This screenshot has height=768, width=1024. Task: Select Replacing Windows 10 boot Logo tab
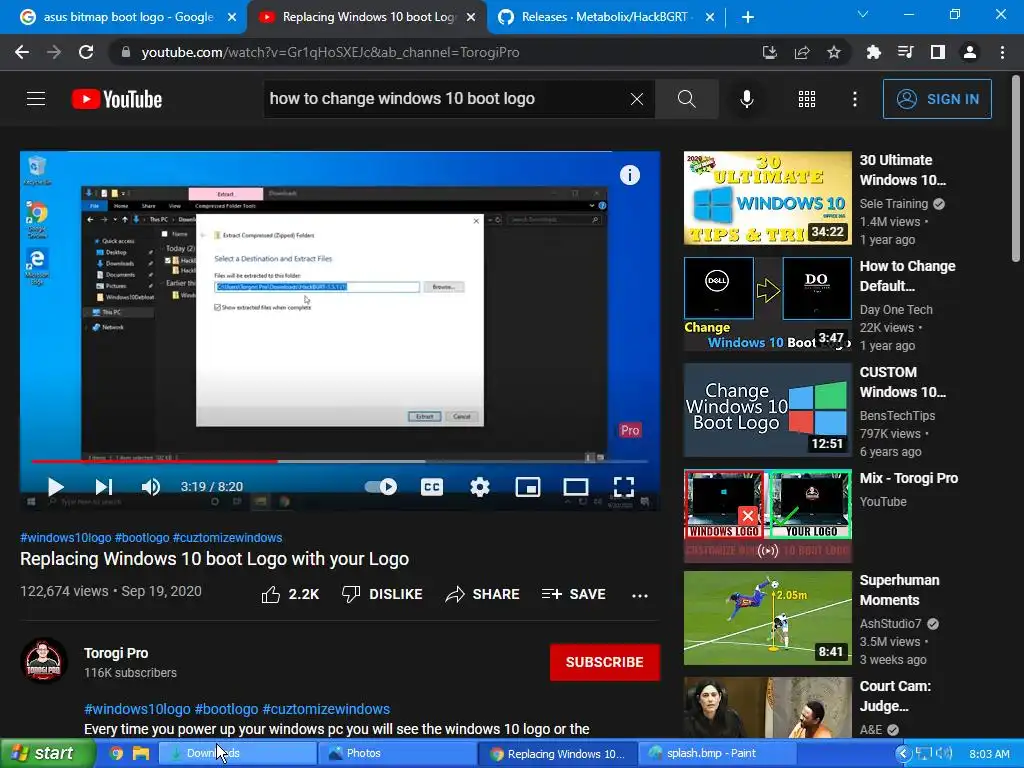tap(367, 17)
